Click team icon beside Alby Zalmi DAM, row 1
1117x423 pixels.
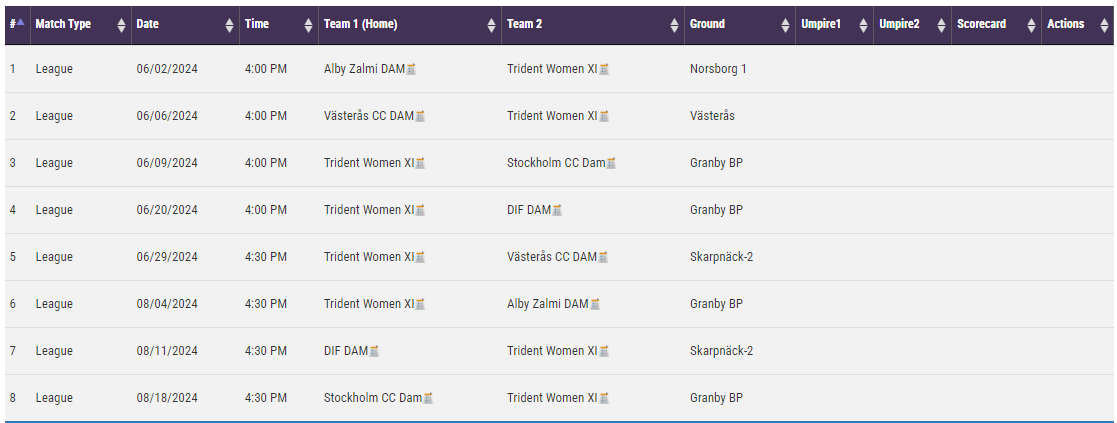pos(411,70)
